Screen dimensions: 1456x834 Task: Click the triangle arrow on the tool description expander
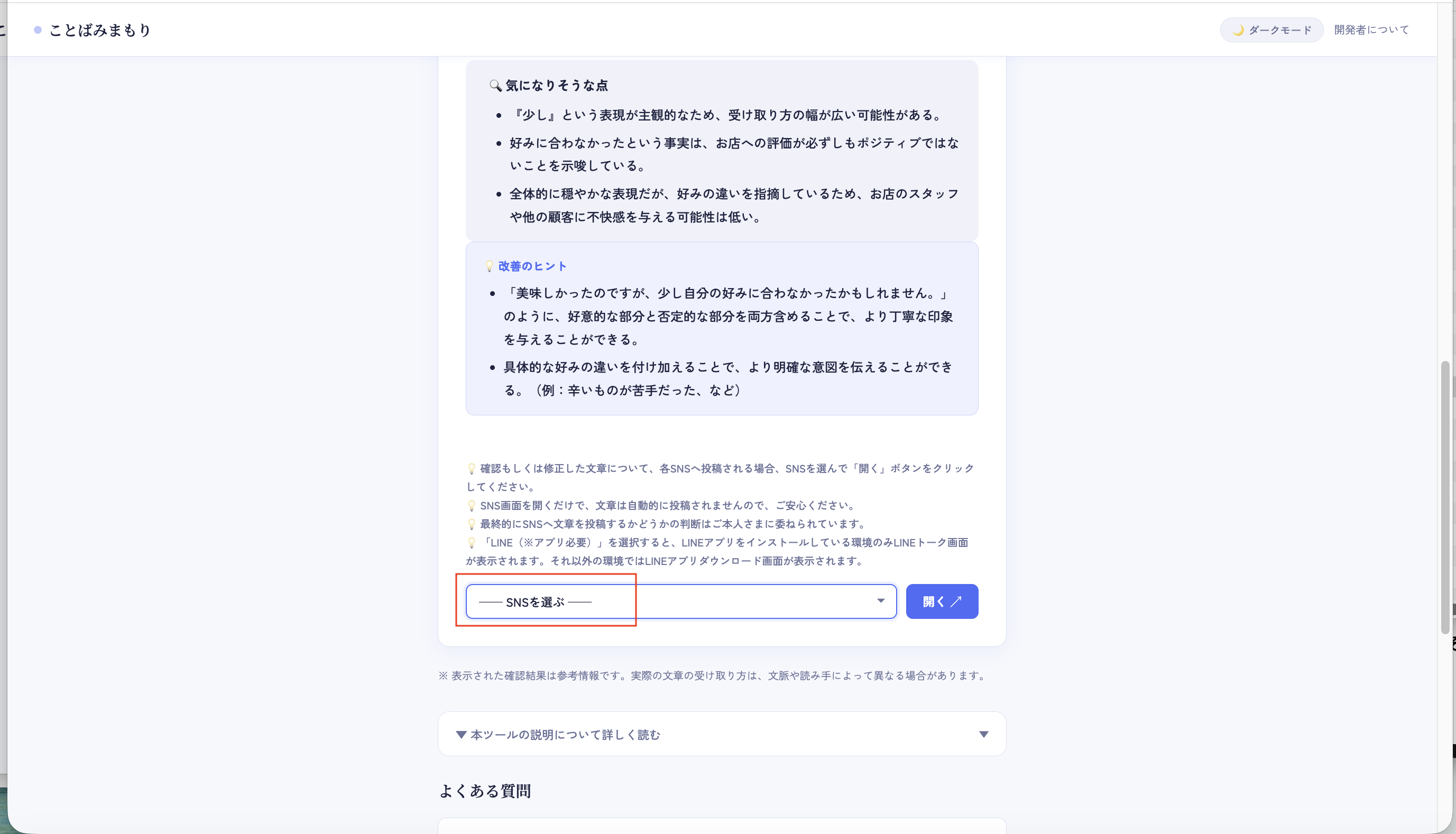pyautogui.click(x=983, y=734)
